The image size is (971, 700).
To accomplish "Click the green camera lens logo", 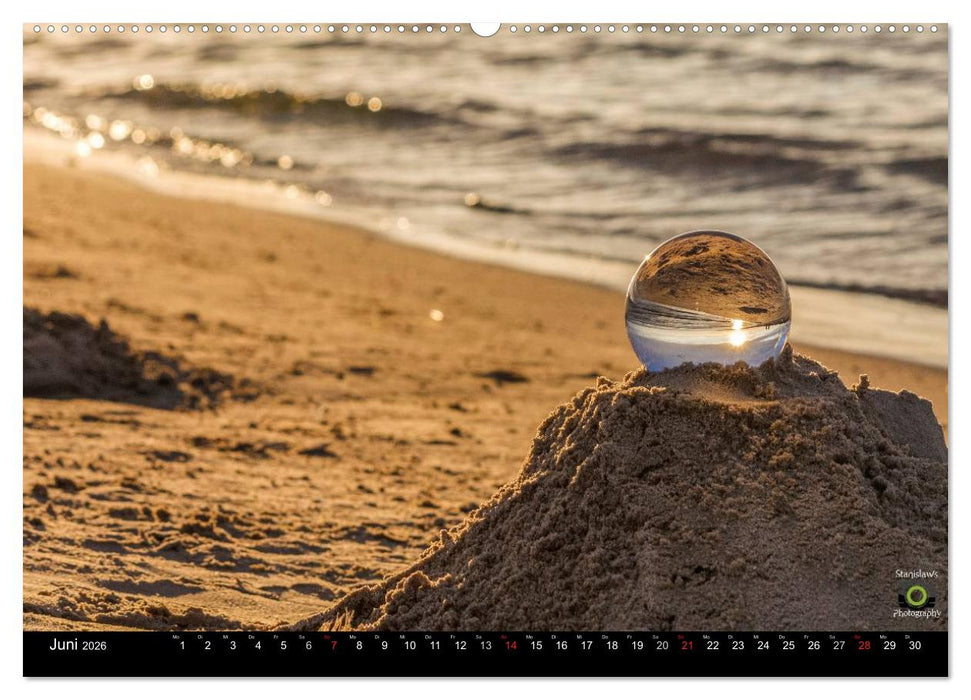I will (916, 595).
